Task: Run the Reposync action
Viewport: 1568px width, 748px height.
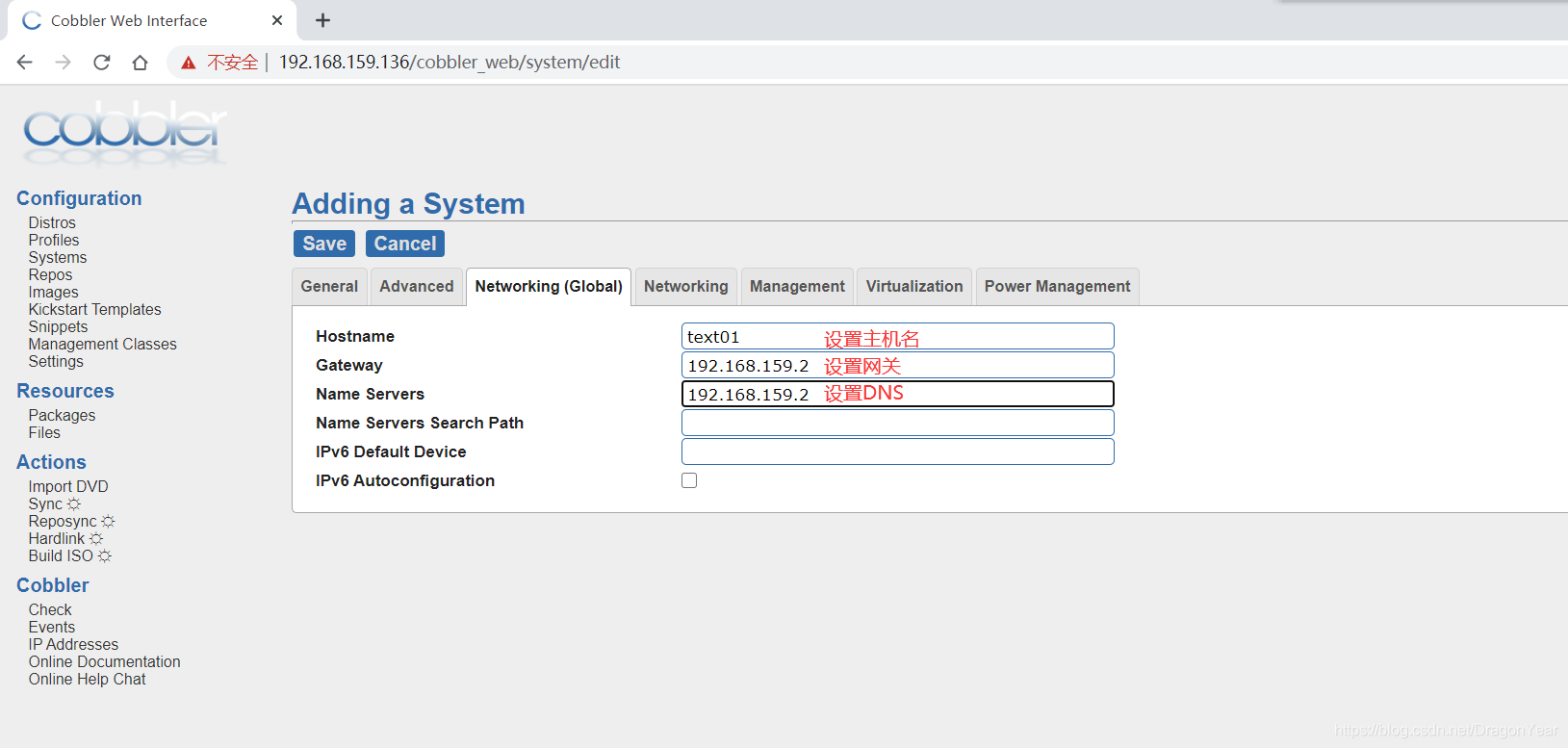Action: click(63, 522)
